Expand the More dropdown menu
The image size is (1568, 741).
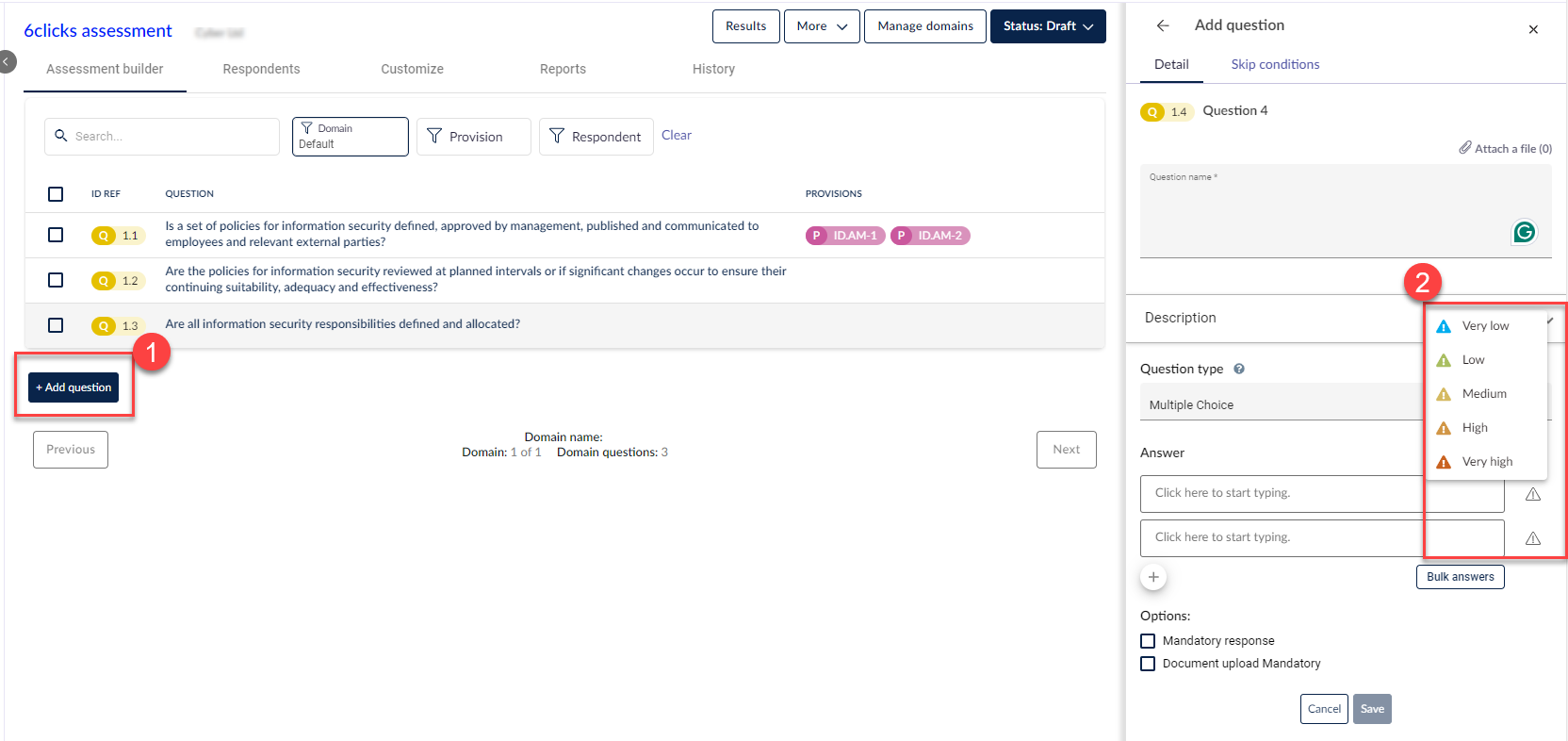(x=821, y=26)
